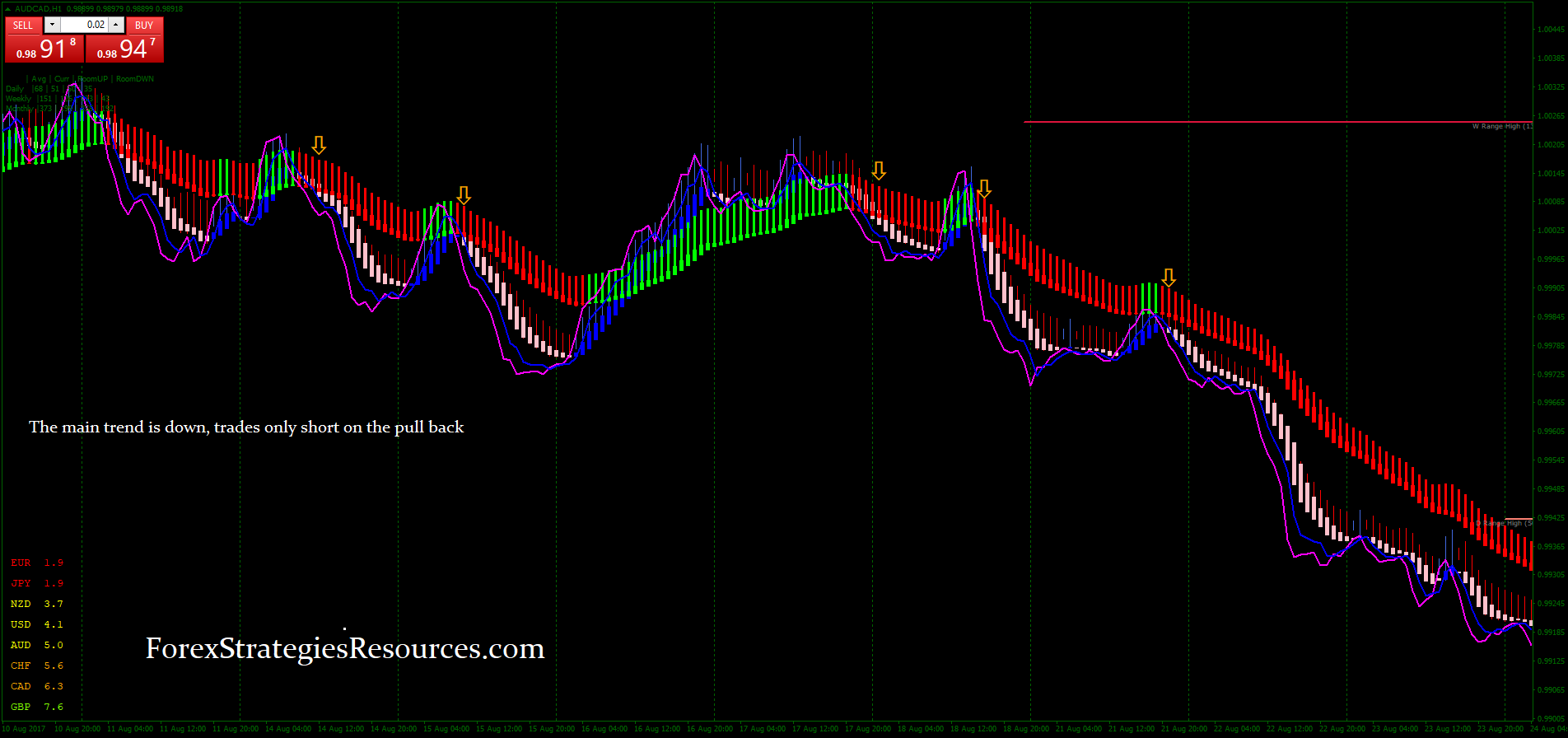Click price 0.99545 on the scale
1568x738 pixels.
pos(1551,460)
